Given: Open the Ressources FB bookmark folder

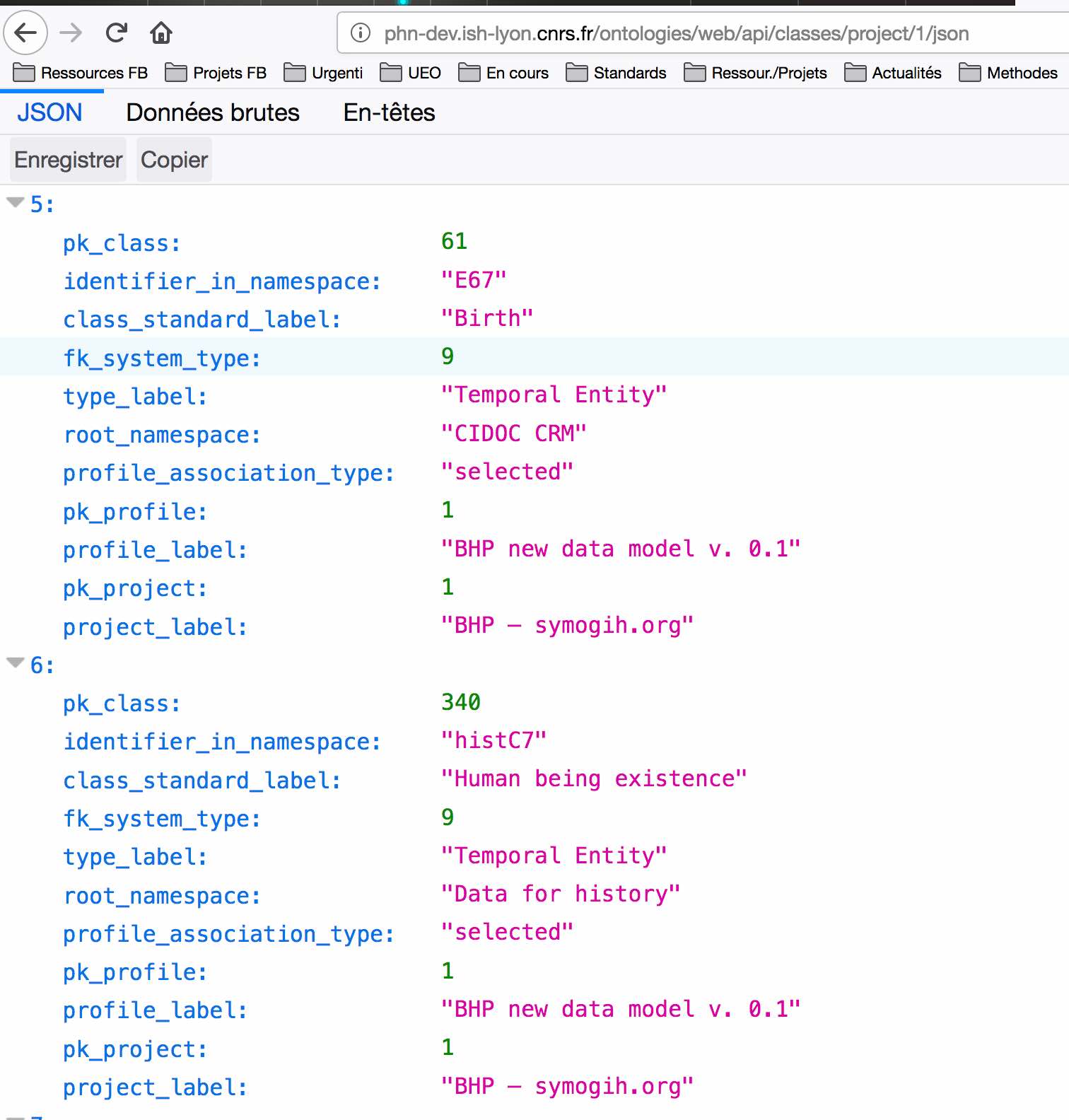Looking at the screenshot, I should [x=81, y=73].
